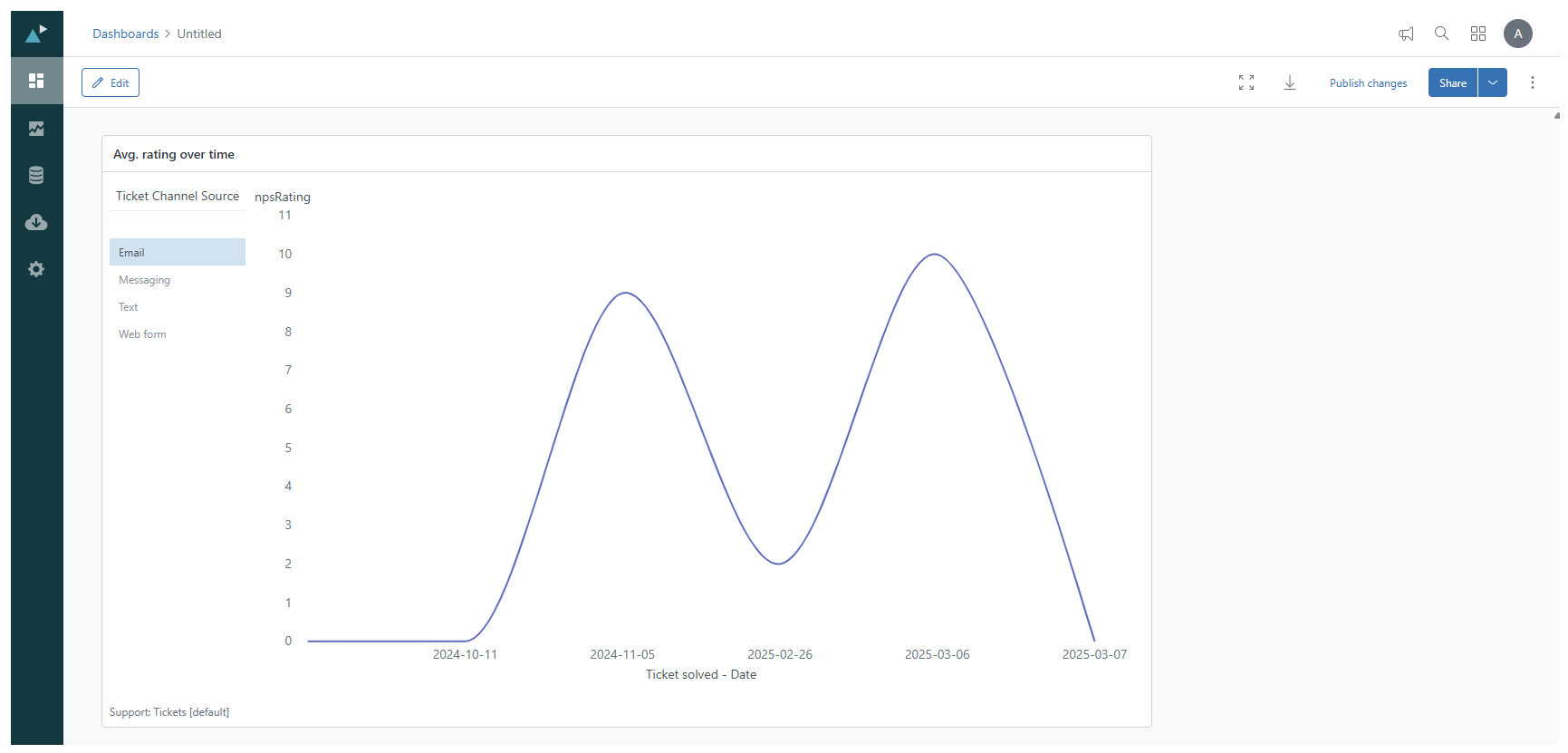
Task: Expand the Share button dropdown arrow
Action: click(x=1493, y=82)
